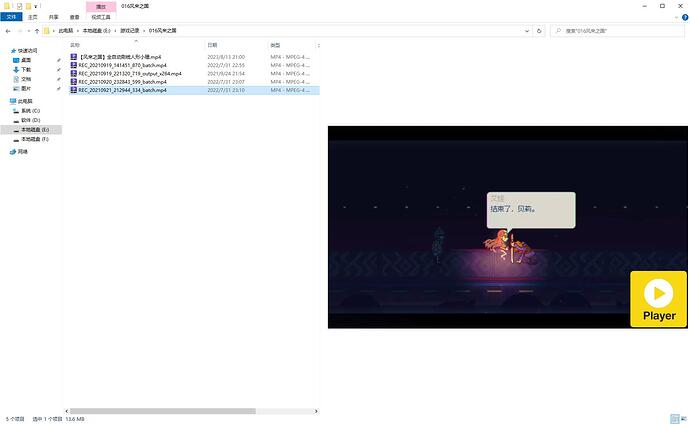
Task: Switch to large icons view in status bar
Action: point(683,418)
